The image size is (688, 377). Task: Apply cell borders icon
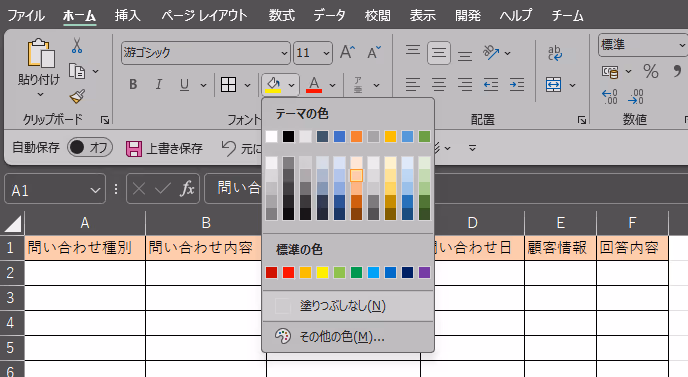228,84
